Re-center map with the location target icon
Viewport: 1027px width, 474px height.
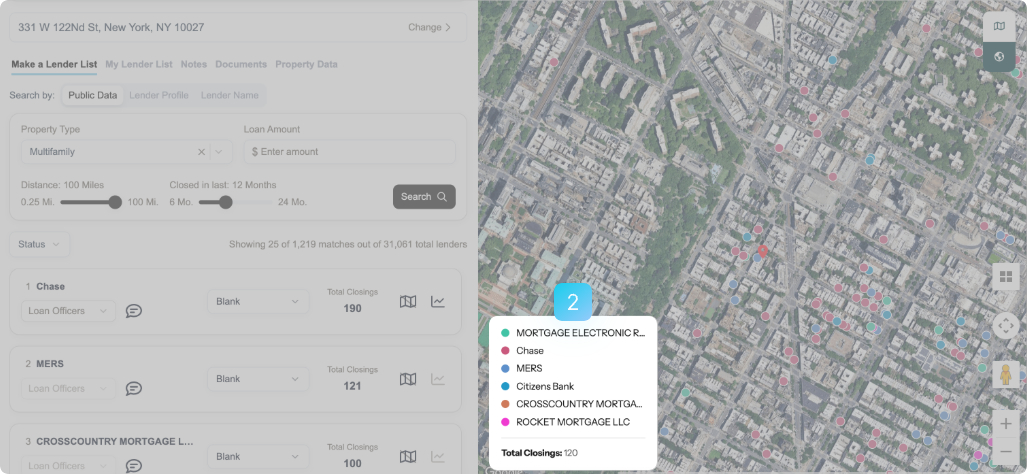(x=1006, y=325)
